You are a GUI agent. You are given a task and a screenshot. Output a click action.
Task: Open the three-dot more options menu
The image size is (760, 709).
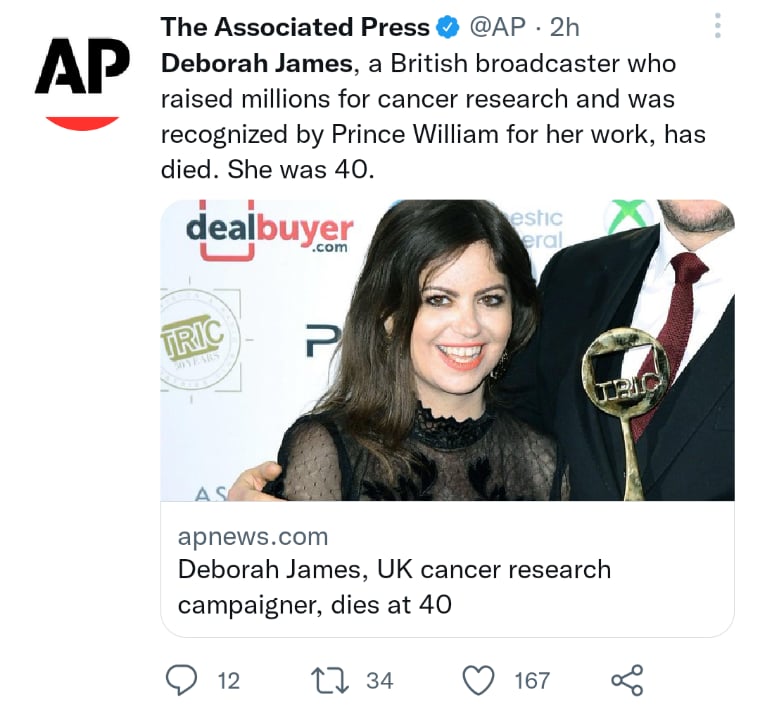718,26
